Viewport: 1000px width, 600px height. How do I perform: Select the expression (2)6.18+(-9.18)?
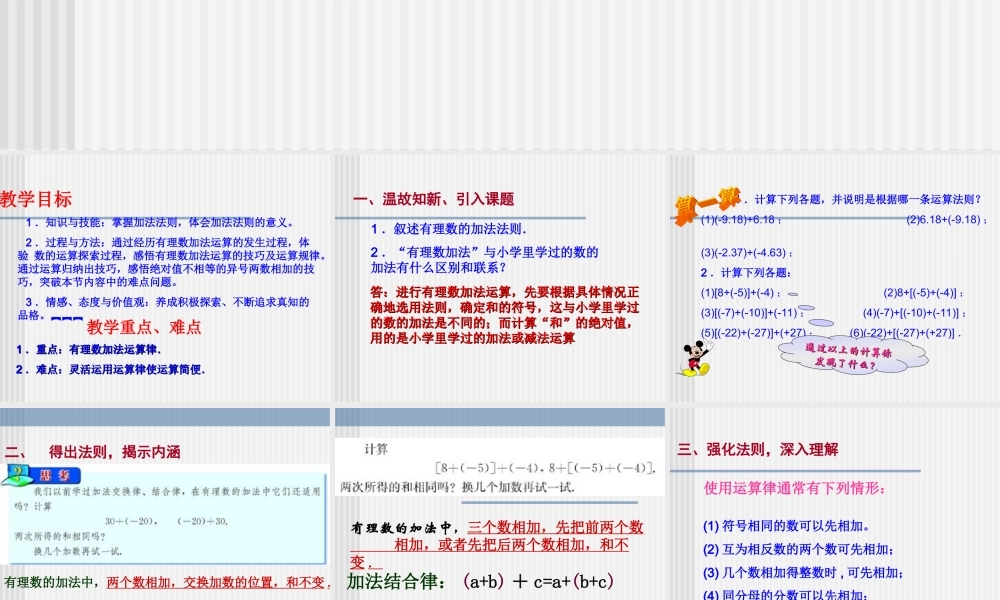(x=946, y=220)
